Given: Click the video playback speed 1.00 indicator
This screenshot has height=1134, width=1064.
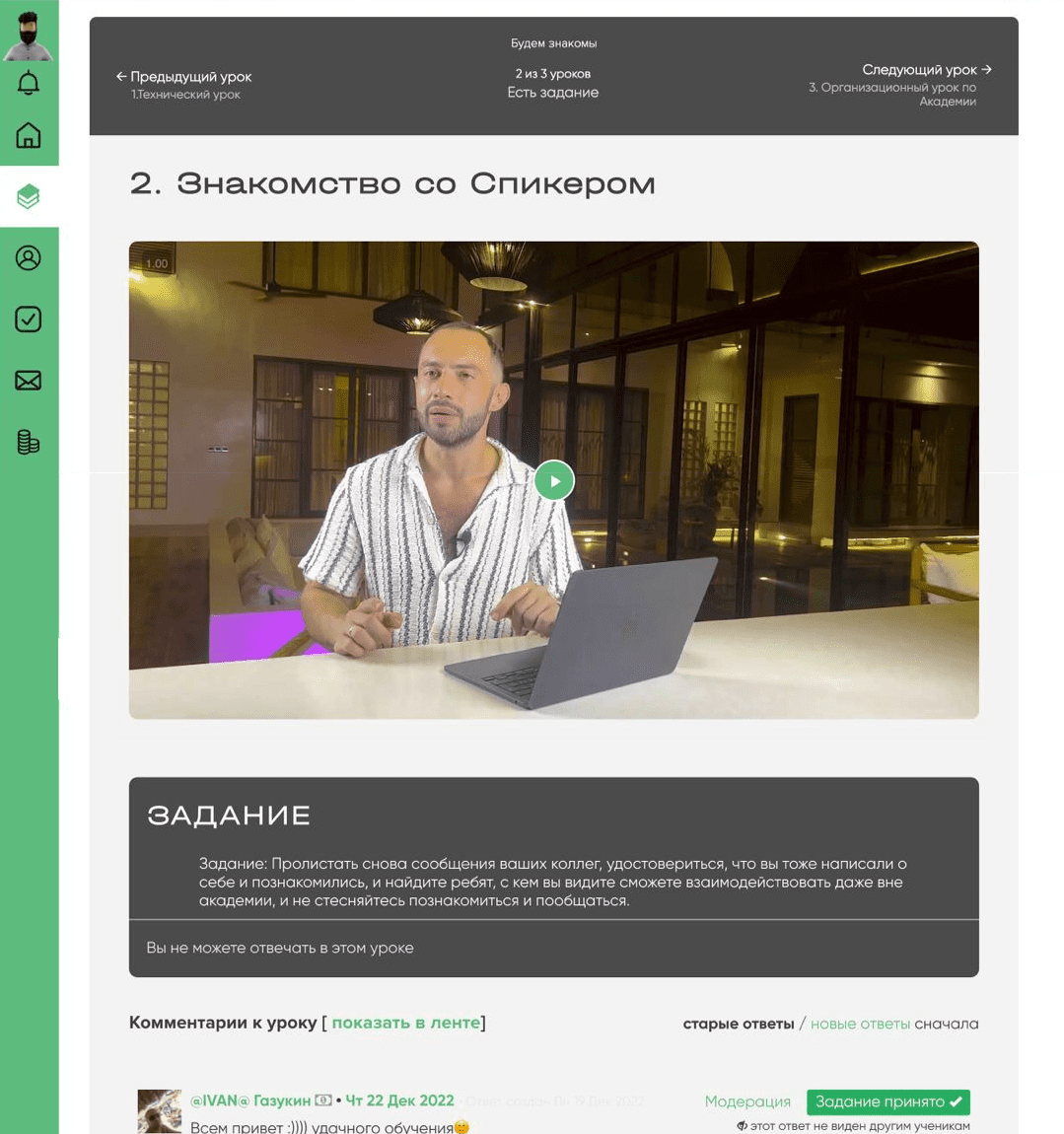Looking at the screenshot, I should (x=156, y=264).
